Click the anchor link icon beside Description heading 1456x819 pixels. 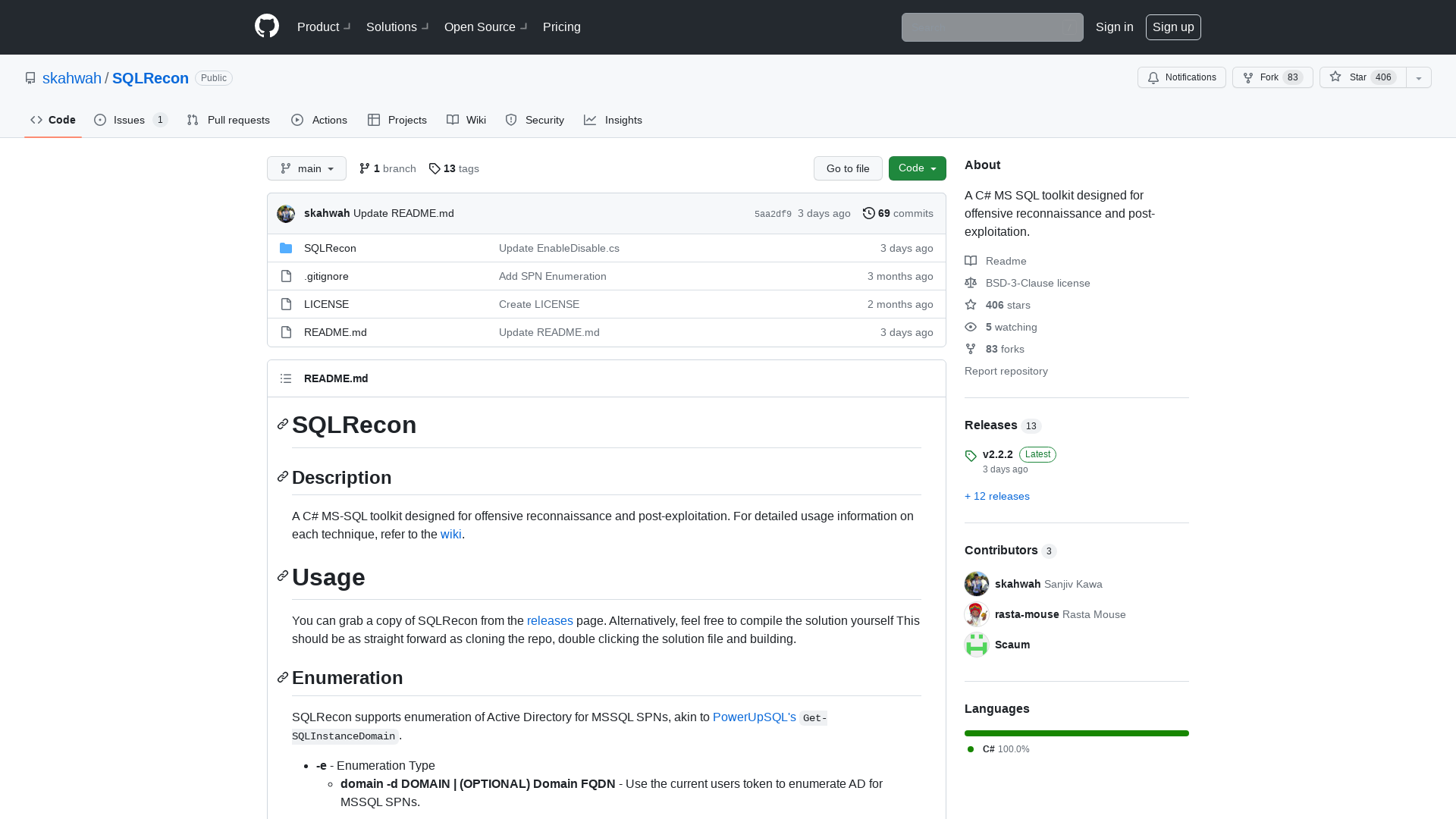click(283, 476)
